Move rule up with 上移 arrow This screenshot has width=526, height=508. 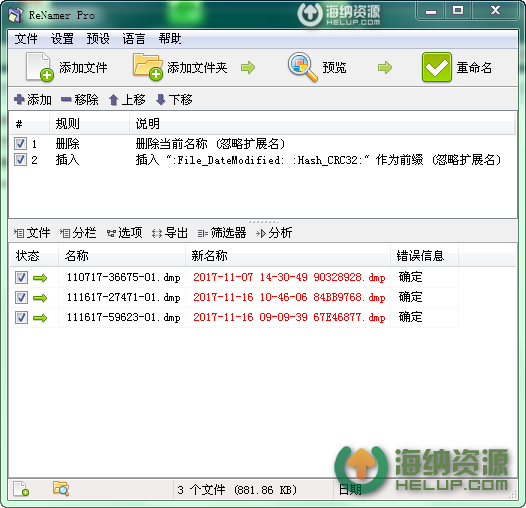114,100
